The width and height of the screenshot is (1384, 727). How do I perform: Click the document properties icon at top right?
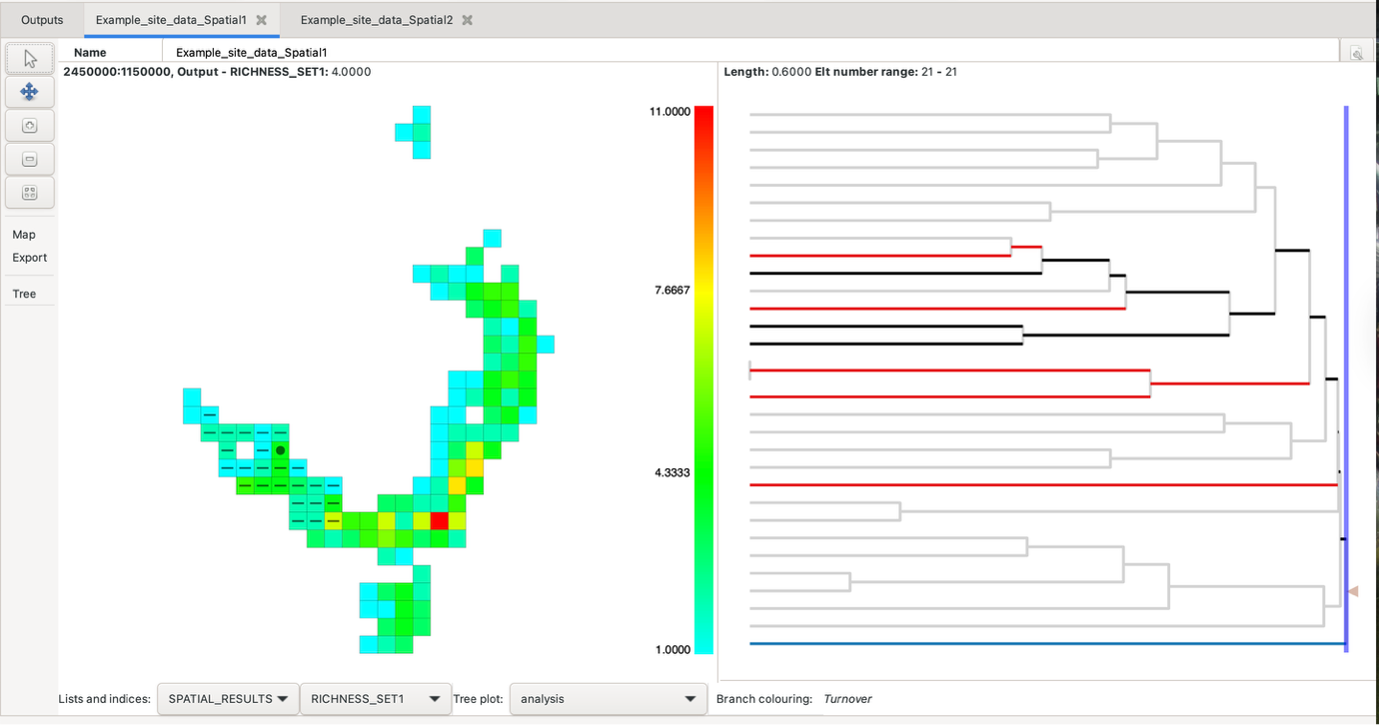(x=1356, y=53)
